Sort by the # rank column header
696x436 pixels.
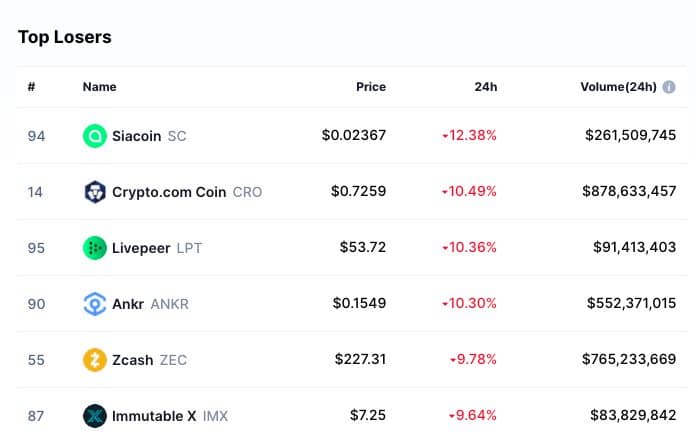31,87
